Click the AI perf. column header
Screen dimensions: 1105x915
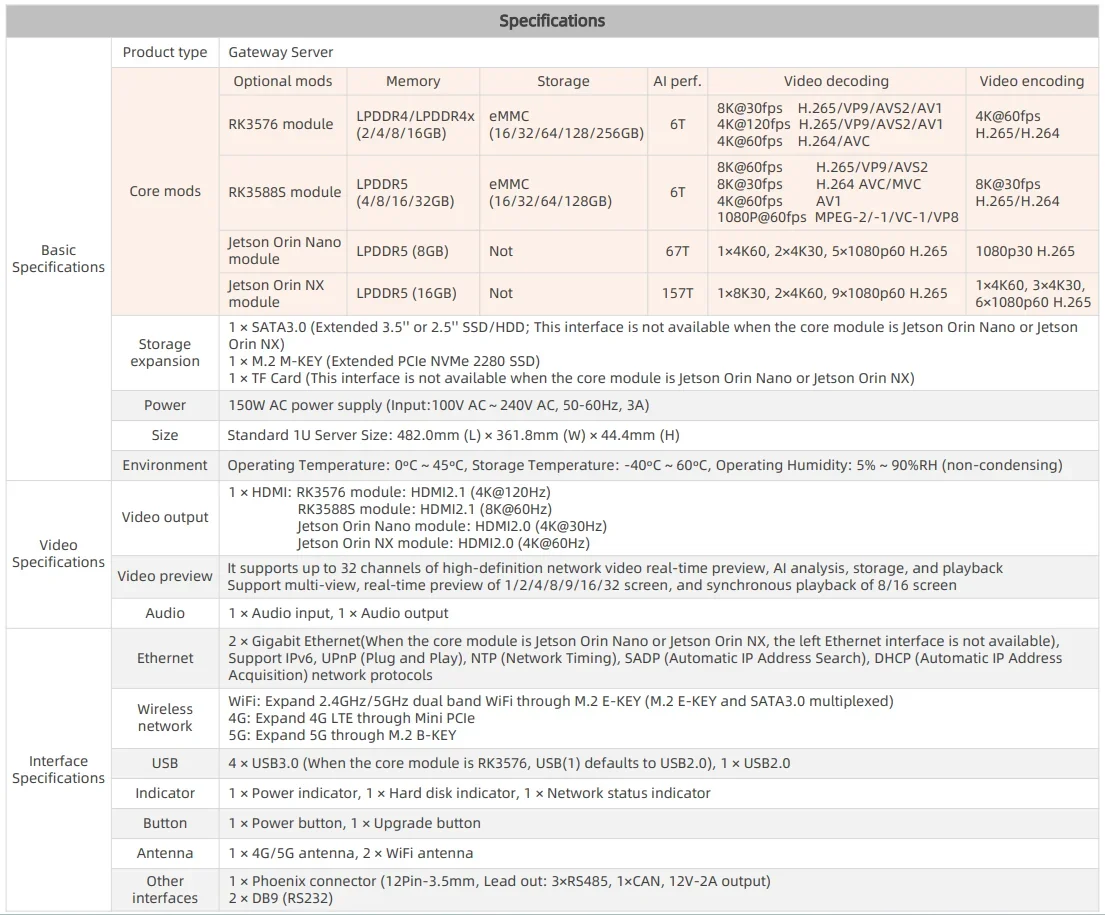677,81
